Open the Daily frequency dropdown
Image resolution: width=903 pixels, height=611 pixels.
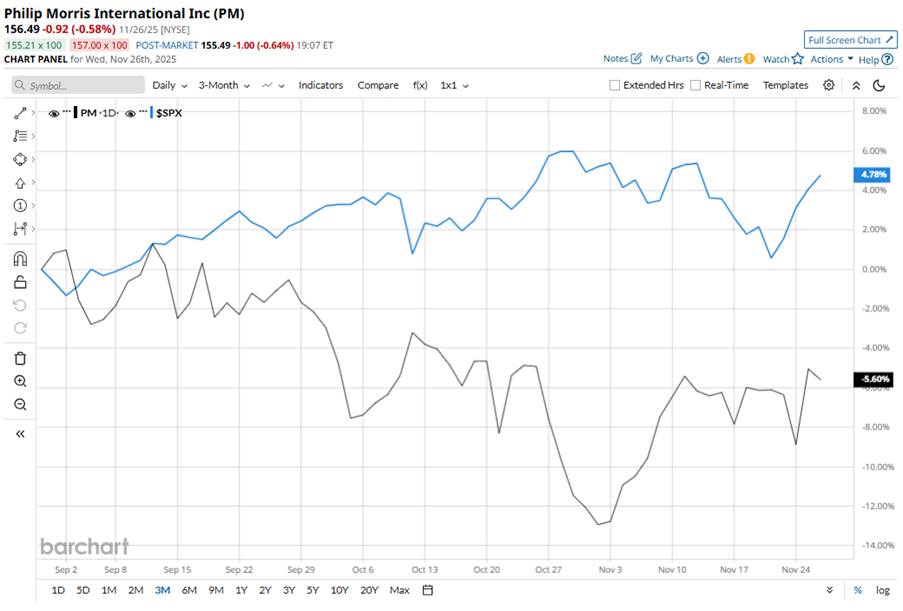169,85
